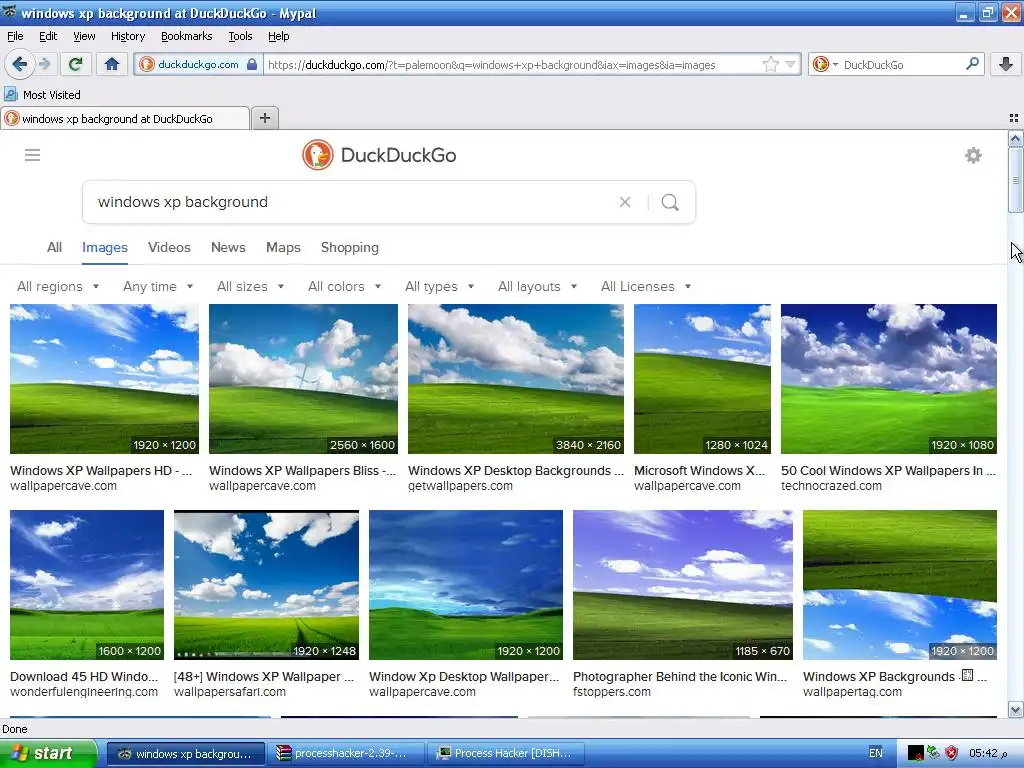This screenshot has height=768, width=1024.
Task: Click the red shield tray icon
Action: [x=952, y=754]
